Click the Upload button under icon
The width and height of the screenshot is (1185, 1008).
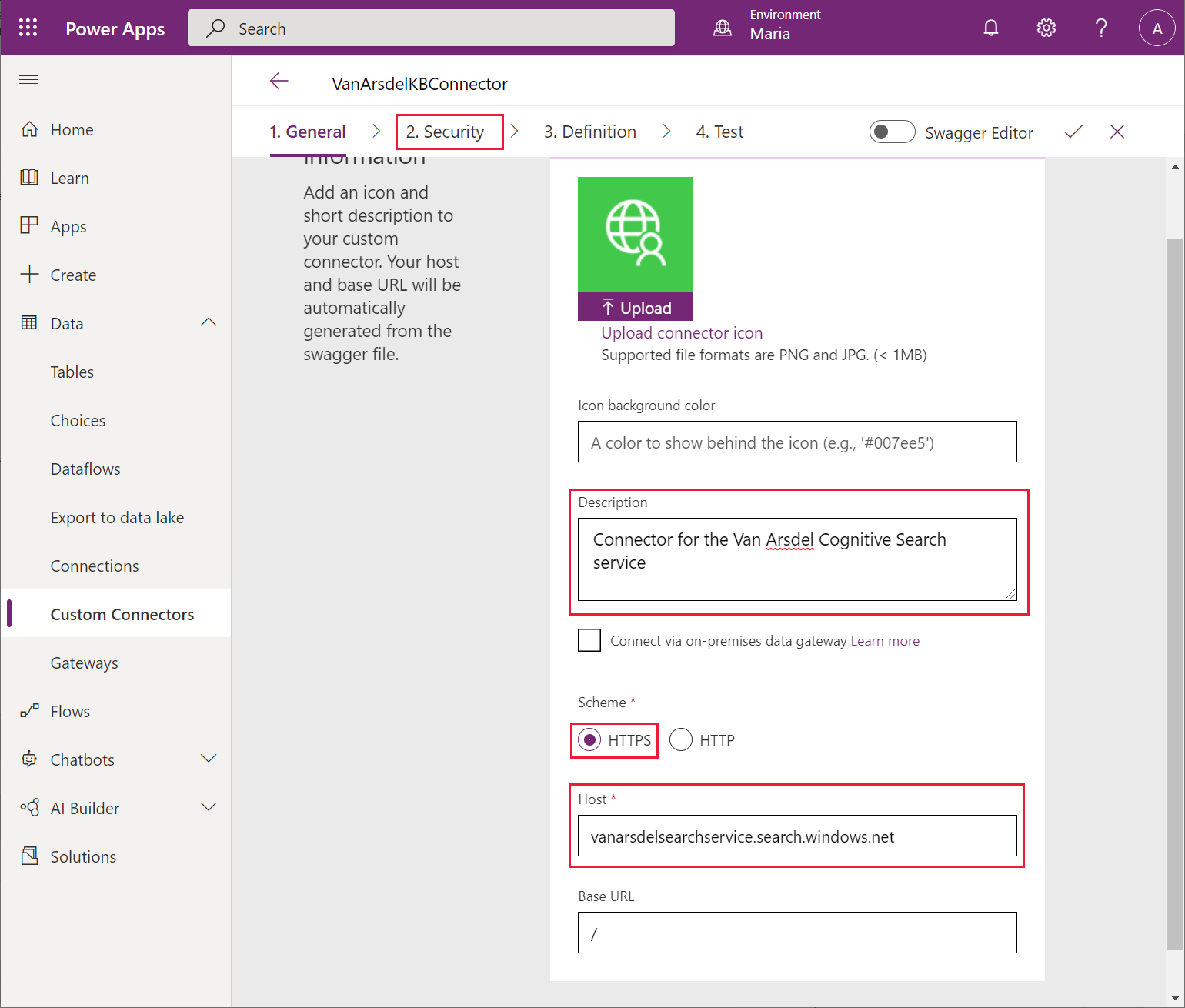(x=636, y=307)
